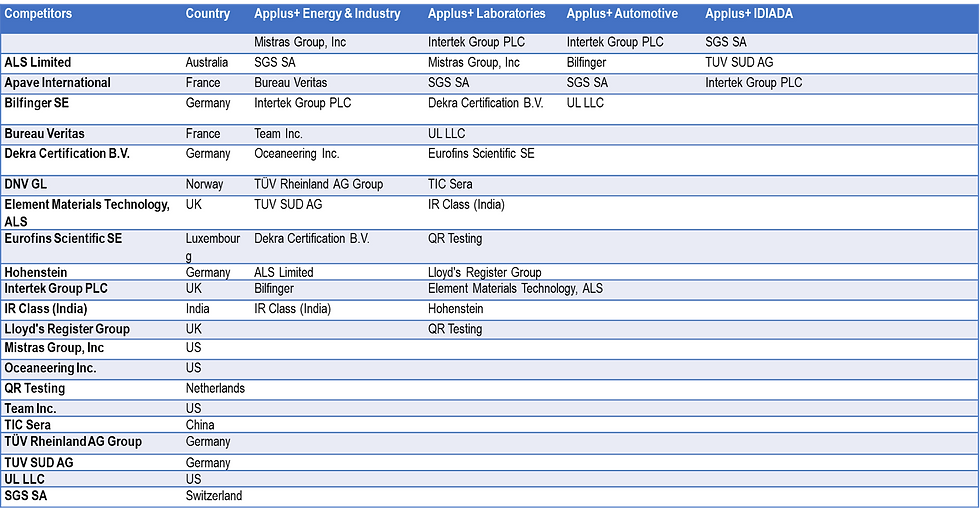
Task: Select SGS SA in the Competitors column
Action: (26, 496)
